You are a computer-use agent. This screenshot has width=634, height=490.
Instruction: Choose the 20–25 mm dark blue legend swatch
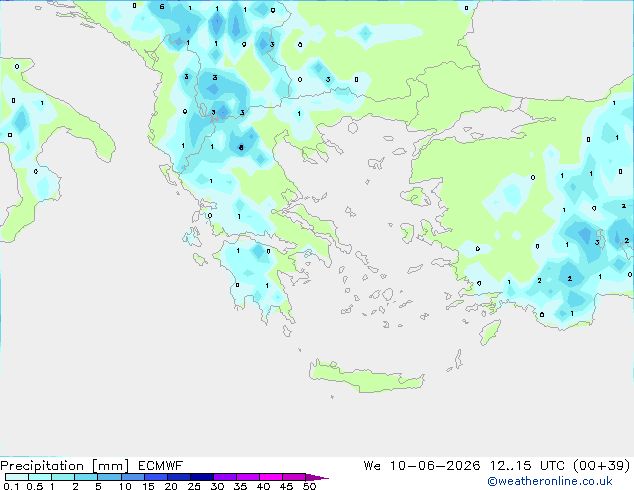(178, 477)
